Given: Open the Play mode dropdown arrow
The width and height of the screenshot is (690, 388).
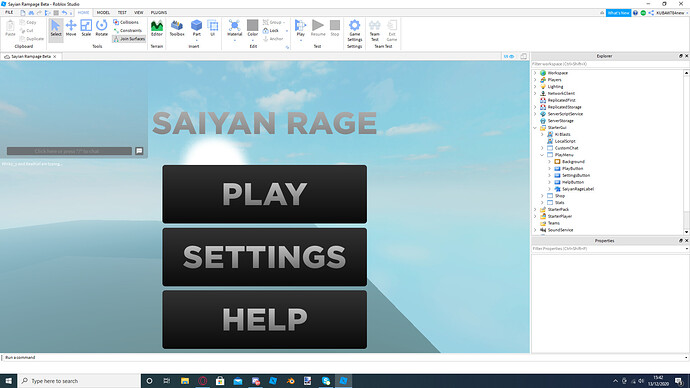Looking at the screenshot, I should click(301, 40).
